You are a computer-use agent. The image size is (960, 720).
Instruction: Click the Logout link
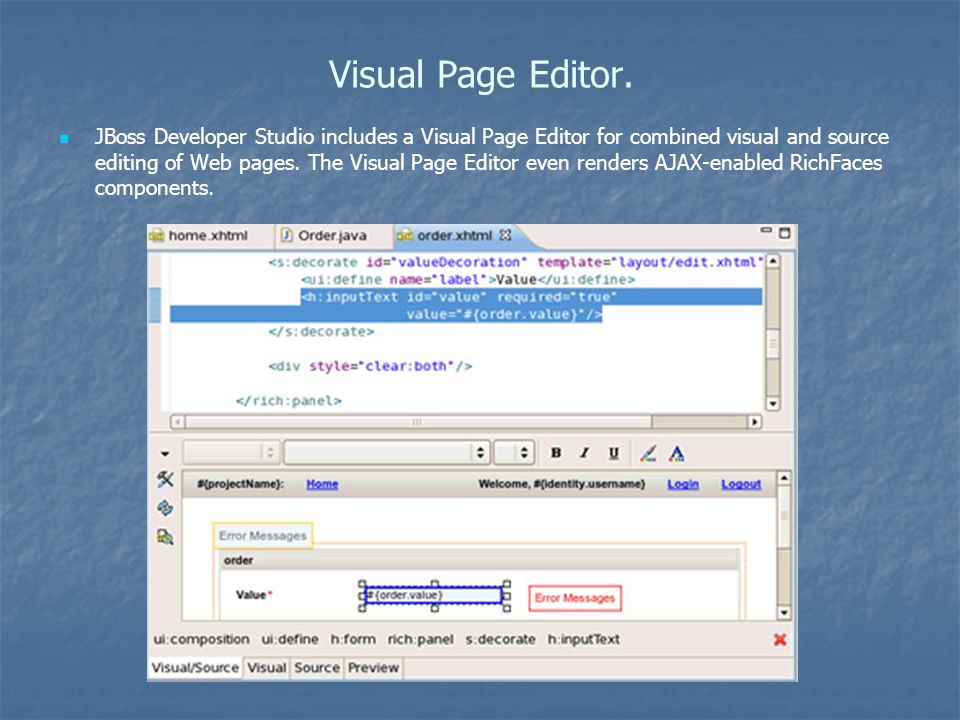pyautogui.click(x=741, y=484)
